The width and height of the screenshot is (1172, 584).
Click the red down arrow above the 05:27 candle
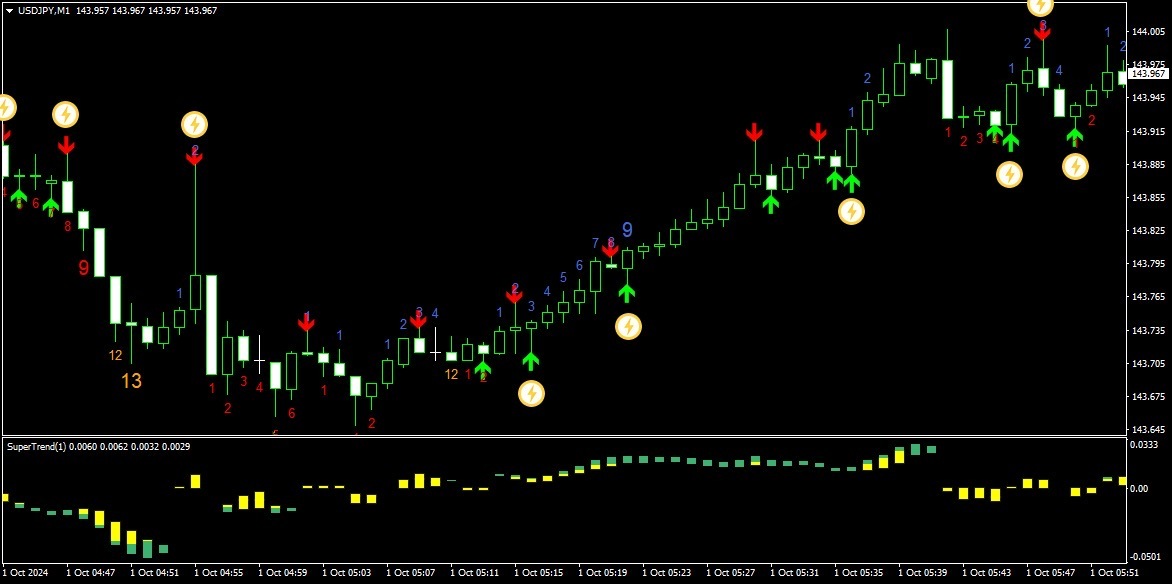[754, 134]
